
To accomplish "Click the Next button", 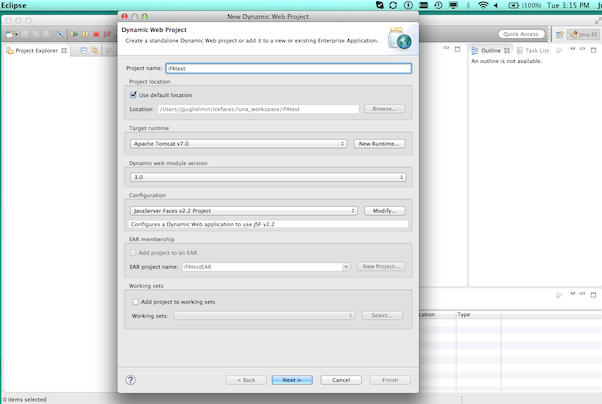I will coord(291,380).
